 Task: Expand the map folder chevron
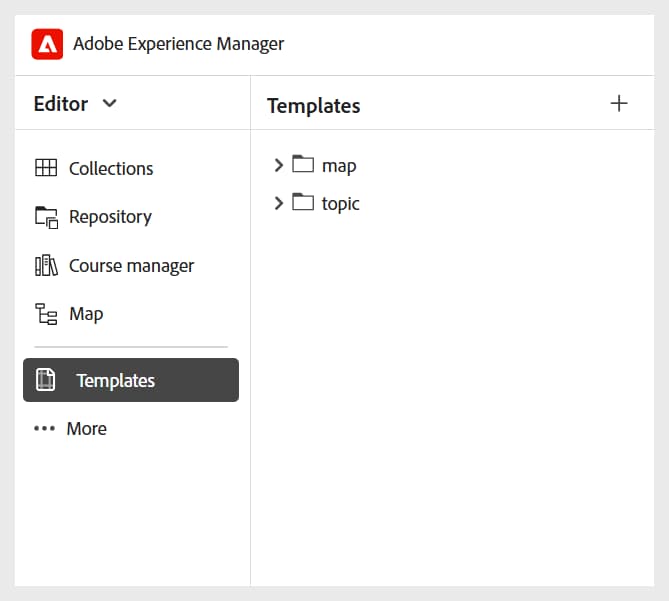coord(279,165)
